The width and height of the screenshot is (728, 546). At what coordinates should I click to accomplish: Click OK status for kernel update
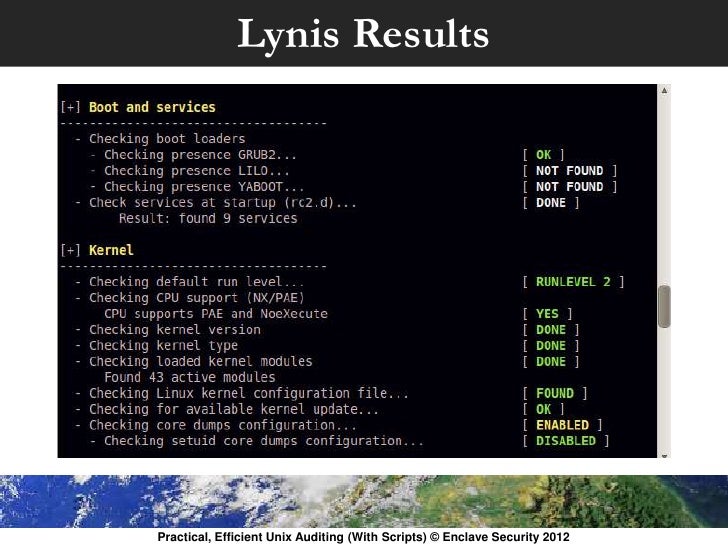[544, 409]
